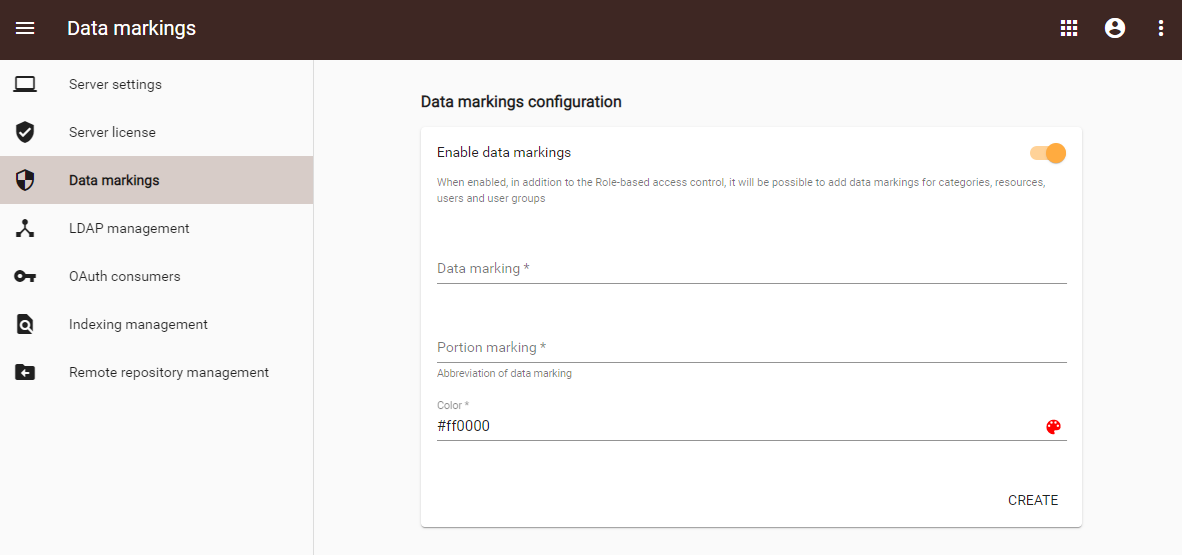Go to Indexing management page

(x=138, y=324)
